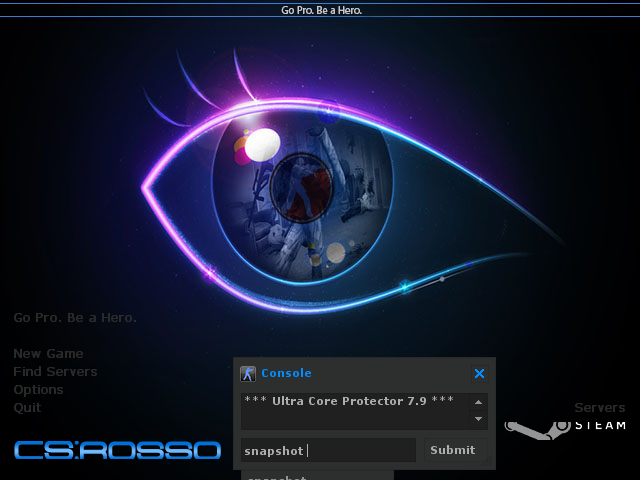
Task: Open the Options menu entry
Action: coord(38,390)
